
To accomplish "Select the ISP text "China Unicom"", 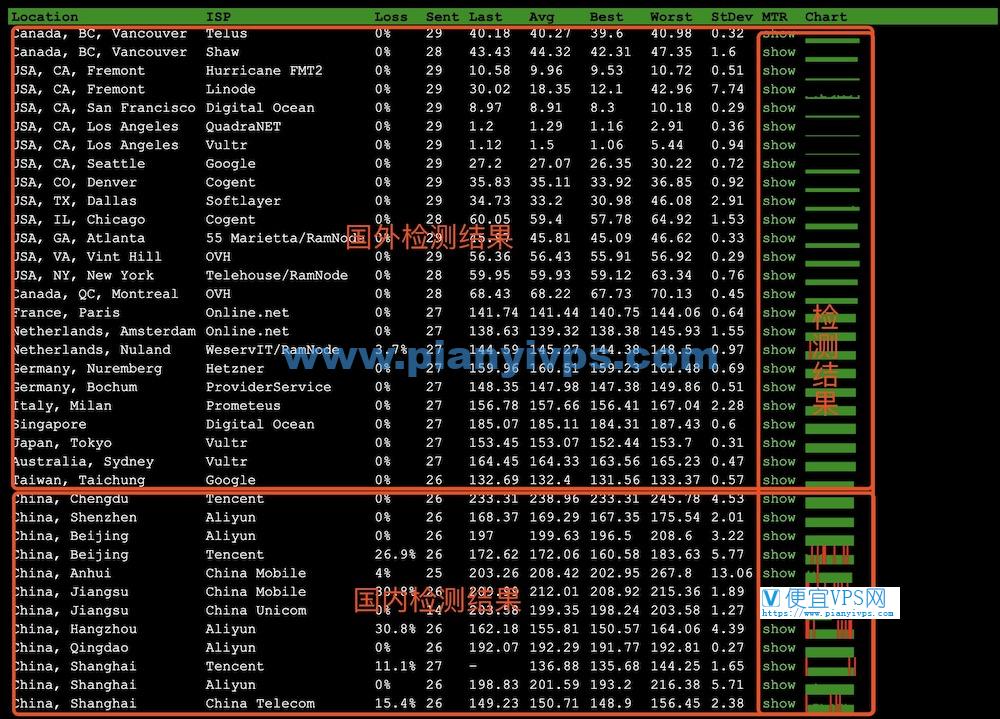I will tap(256, 611).
